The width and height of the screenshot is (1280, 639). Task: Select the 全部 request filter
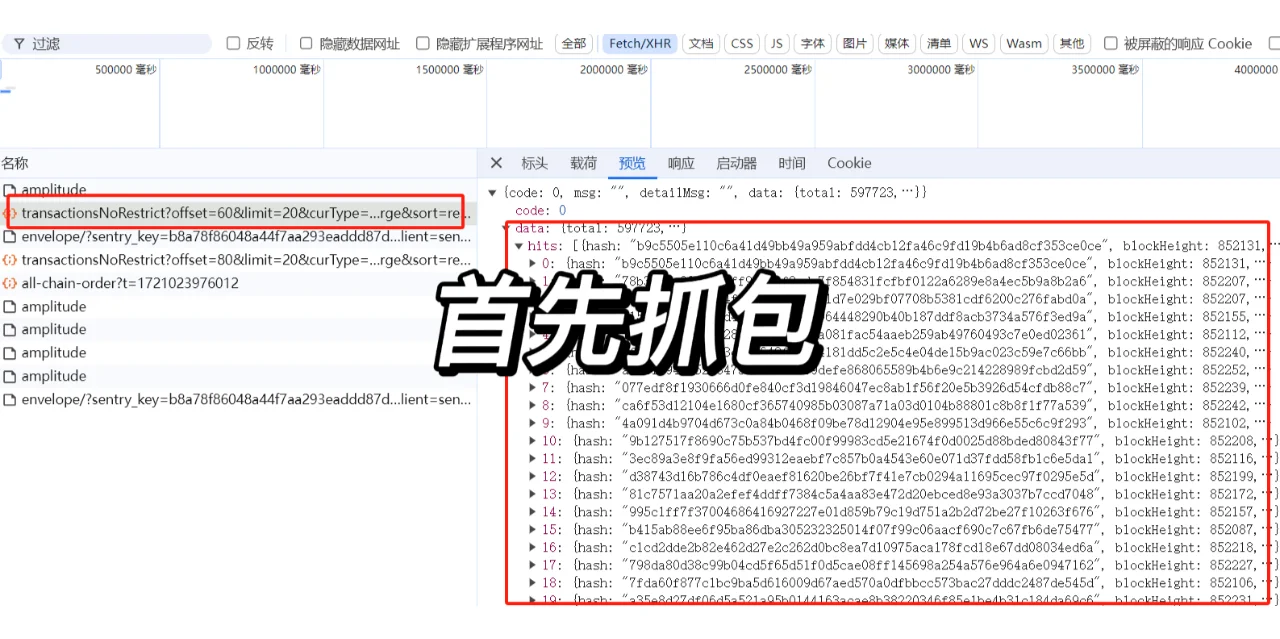click(x=573, y=42)
